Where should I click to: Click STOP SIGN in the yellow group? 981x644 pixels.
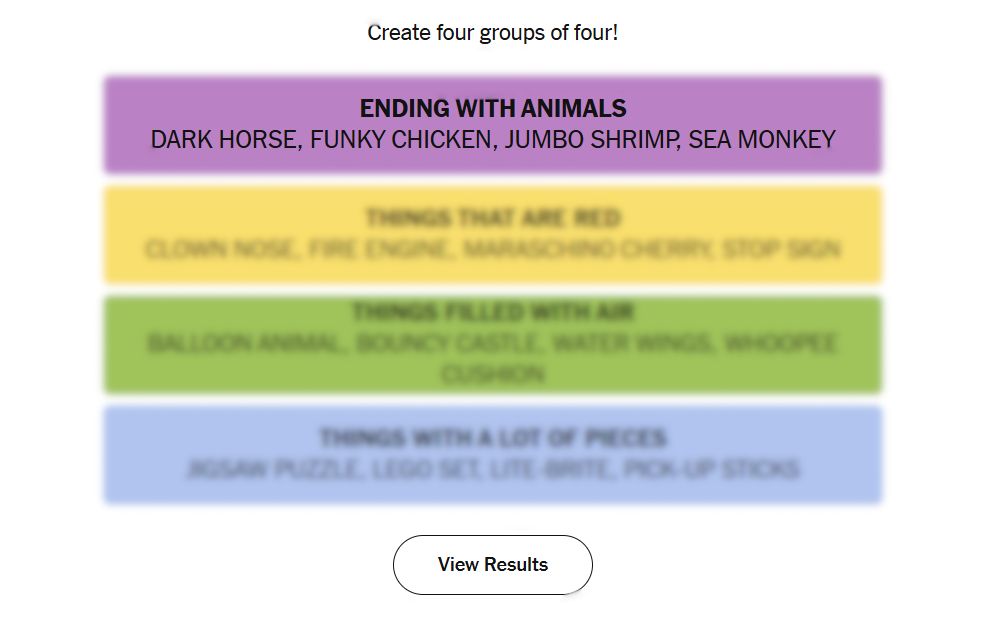pyautogui.click(x=781, y=249)
